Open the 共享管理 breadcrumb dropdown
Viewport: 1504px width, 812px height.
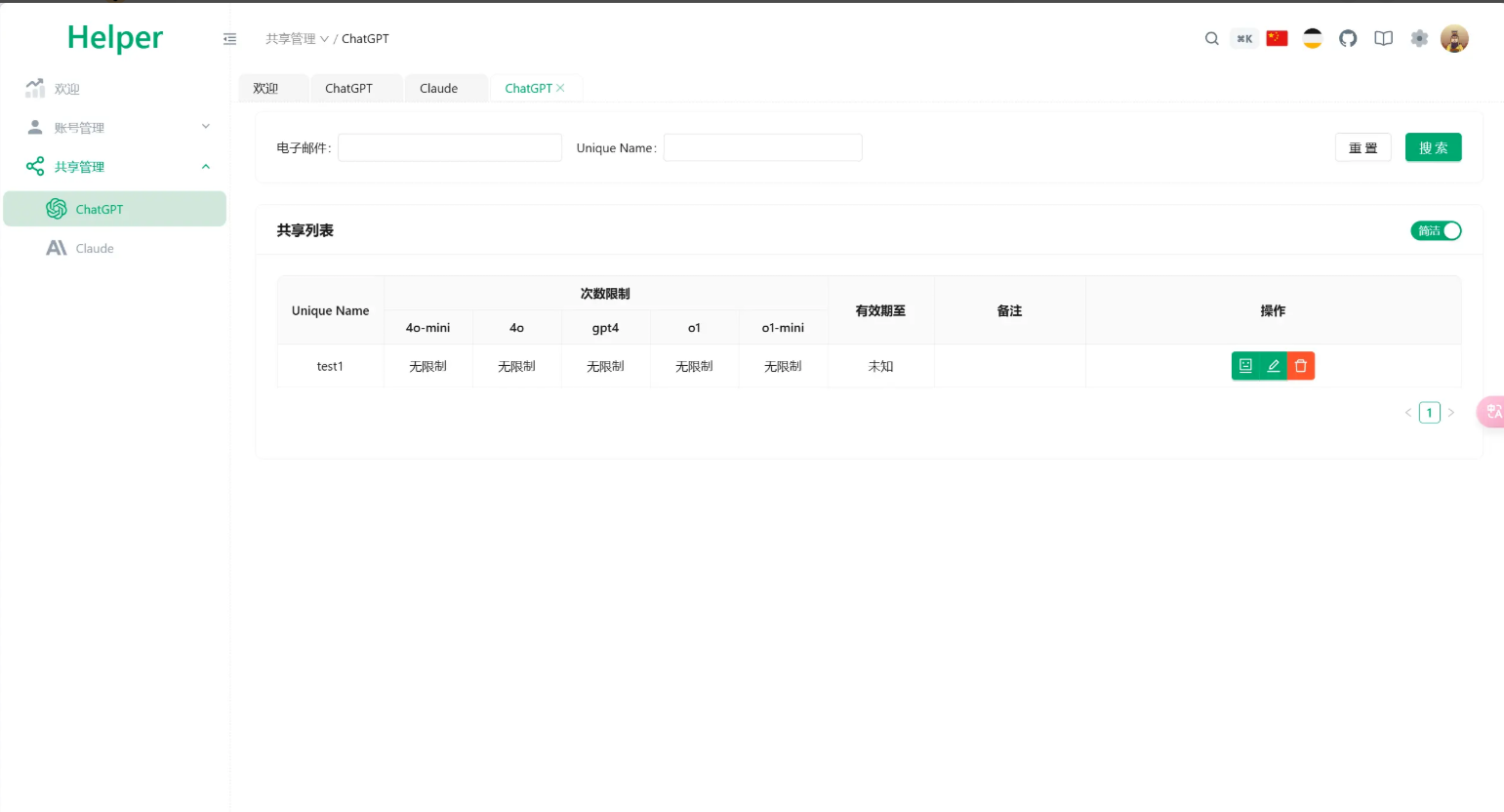(x=297, y=39)
